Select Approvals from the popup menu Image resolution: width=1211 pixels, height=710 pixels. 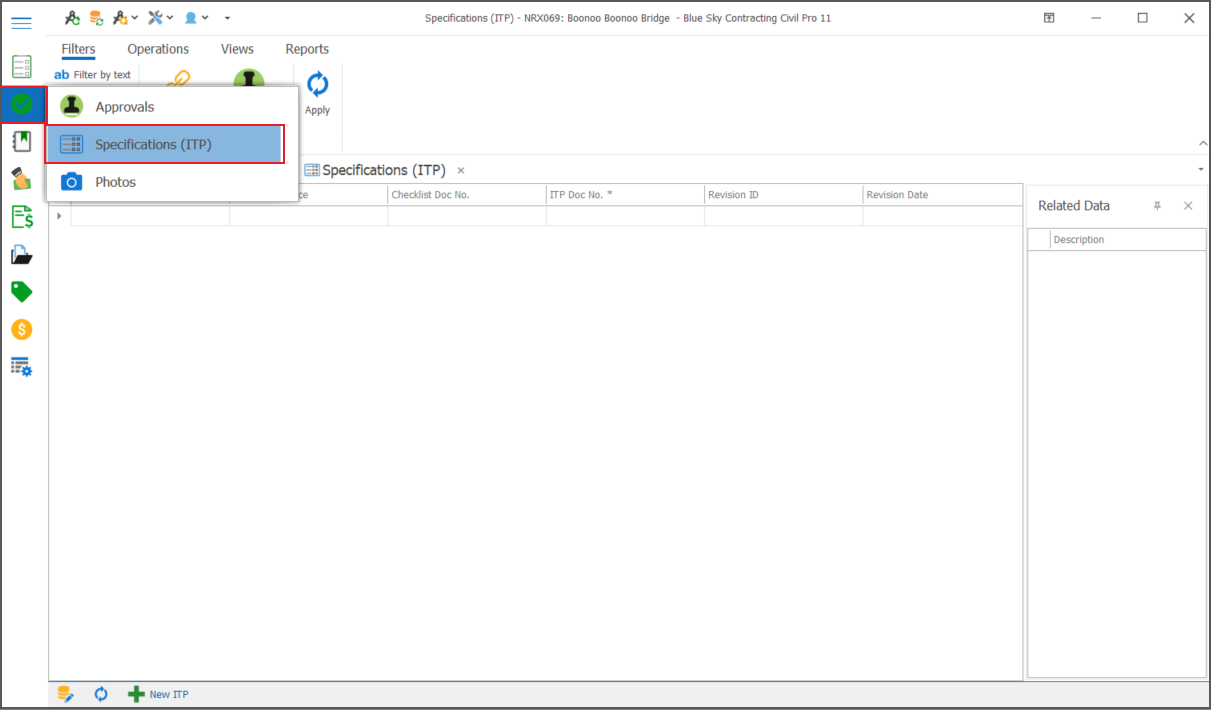tap(125, 107)
